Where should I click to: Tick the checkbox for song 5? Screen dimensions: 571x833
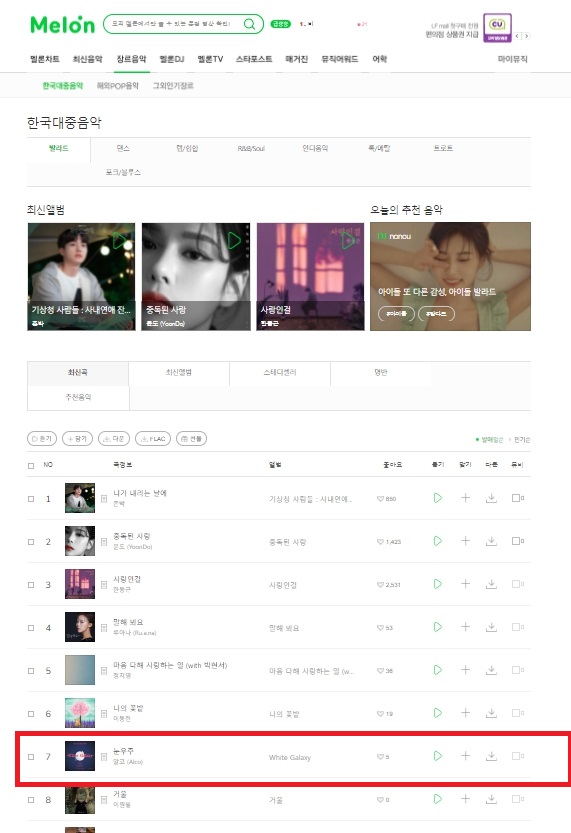coord(31,671)
